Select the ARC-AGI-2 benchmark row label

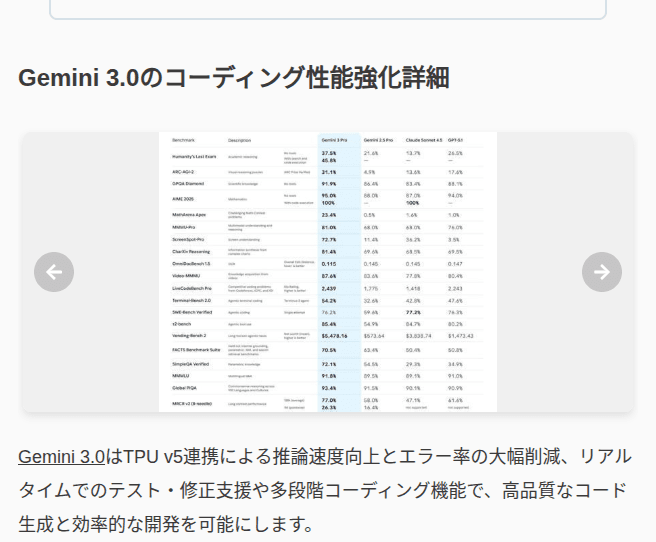[x=184, y=171]
